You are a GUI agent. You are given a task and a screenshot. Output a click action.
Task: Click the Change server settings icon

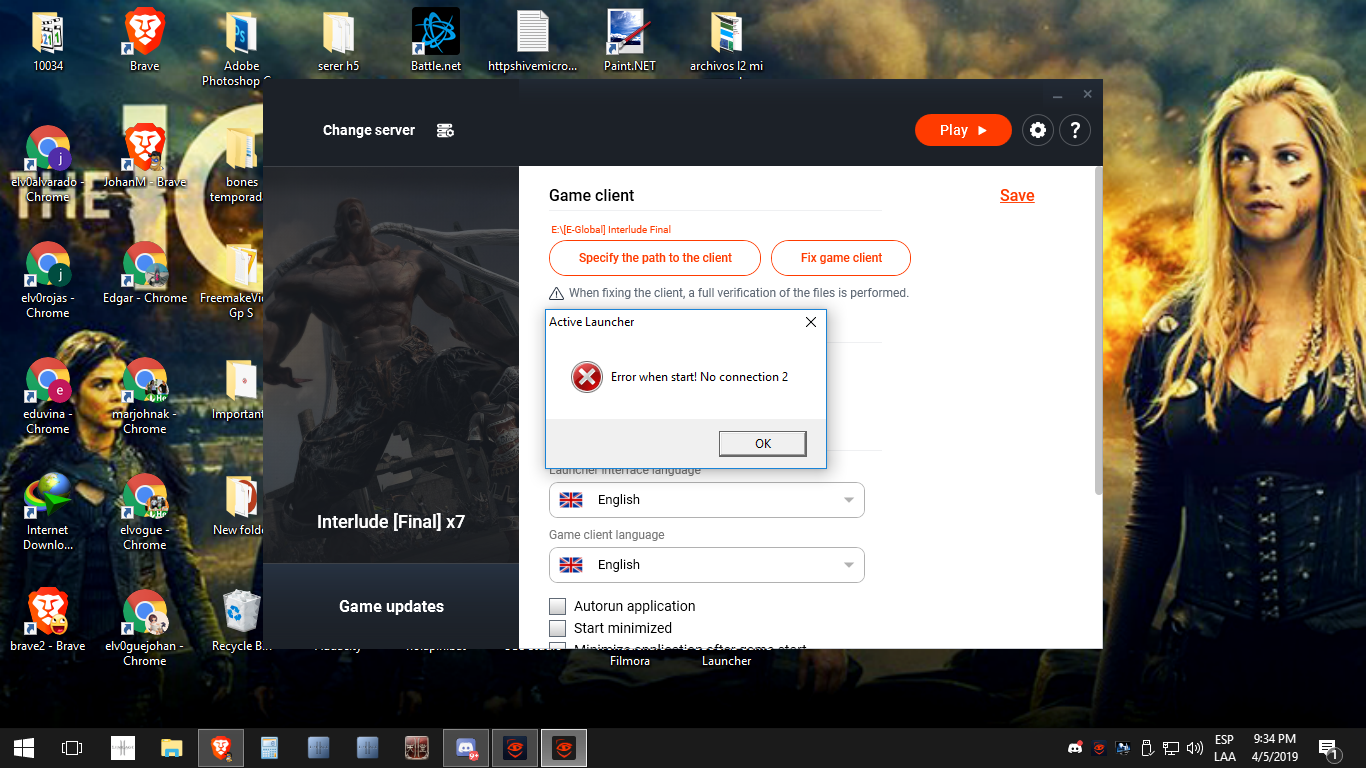click(445, 130)
